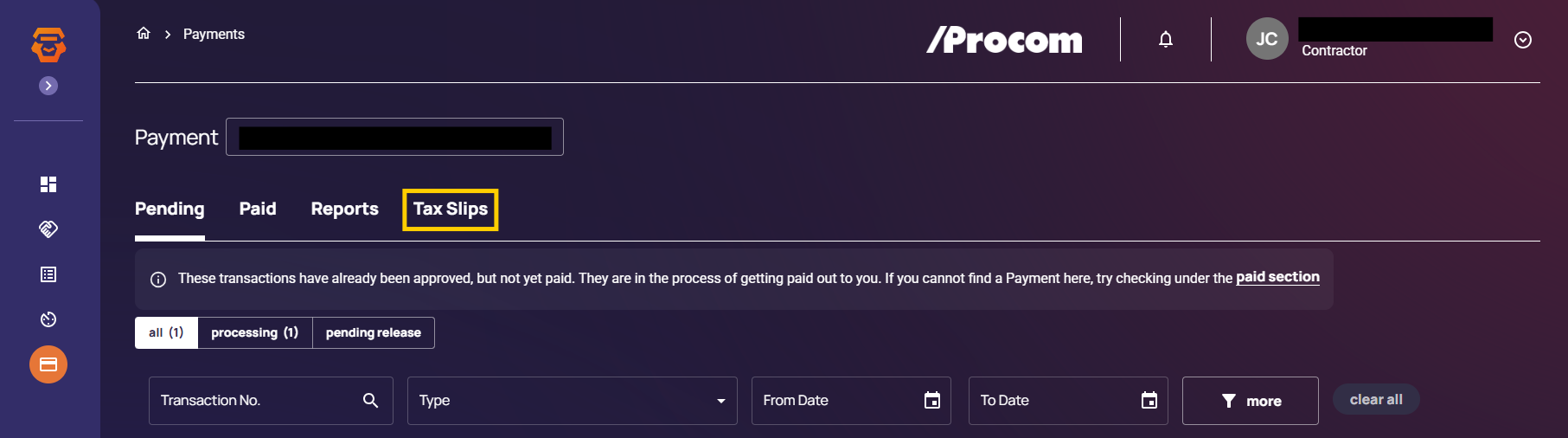The width and height of the screenshot is (1568, 438).
Task: Expand the sidebar with the arrow button
Action: (x=48, y=86)
